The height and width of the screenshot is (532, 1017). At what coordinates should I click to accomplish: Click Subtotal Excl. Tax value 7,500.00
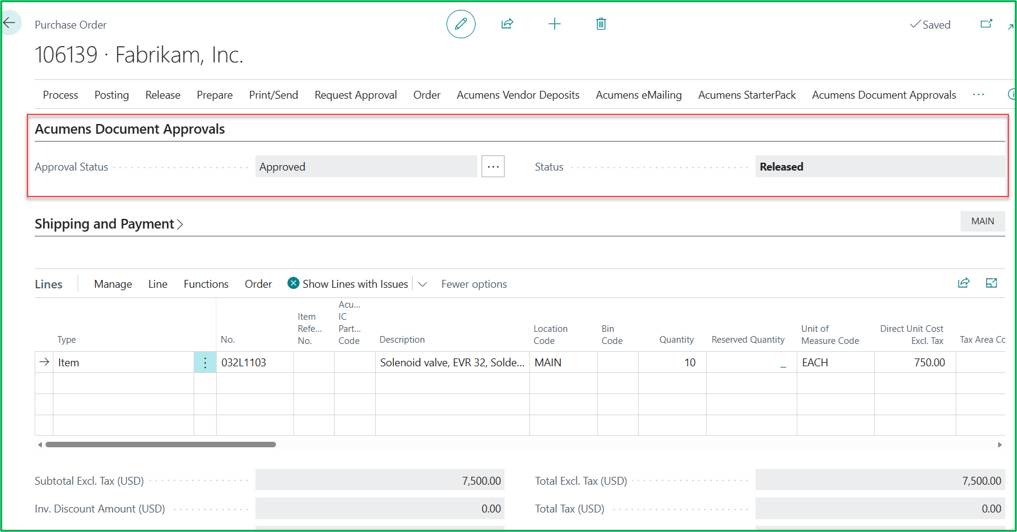click(379, 481)
